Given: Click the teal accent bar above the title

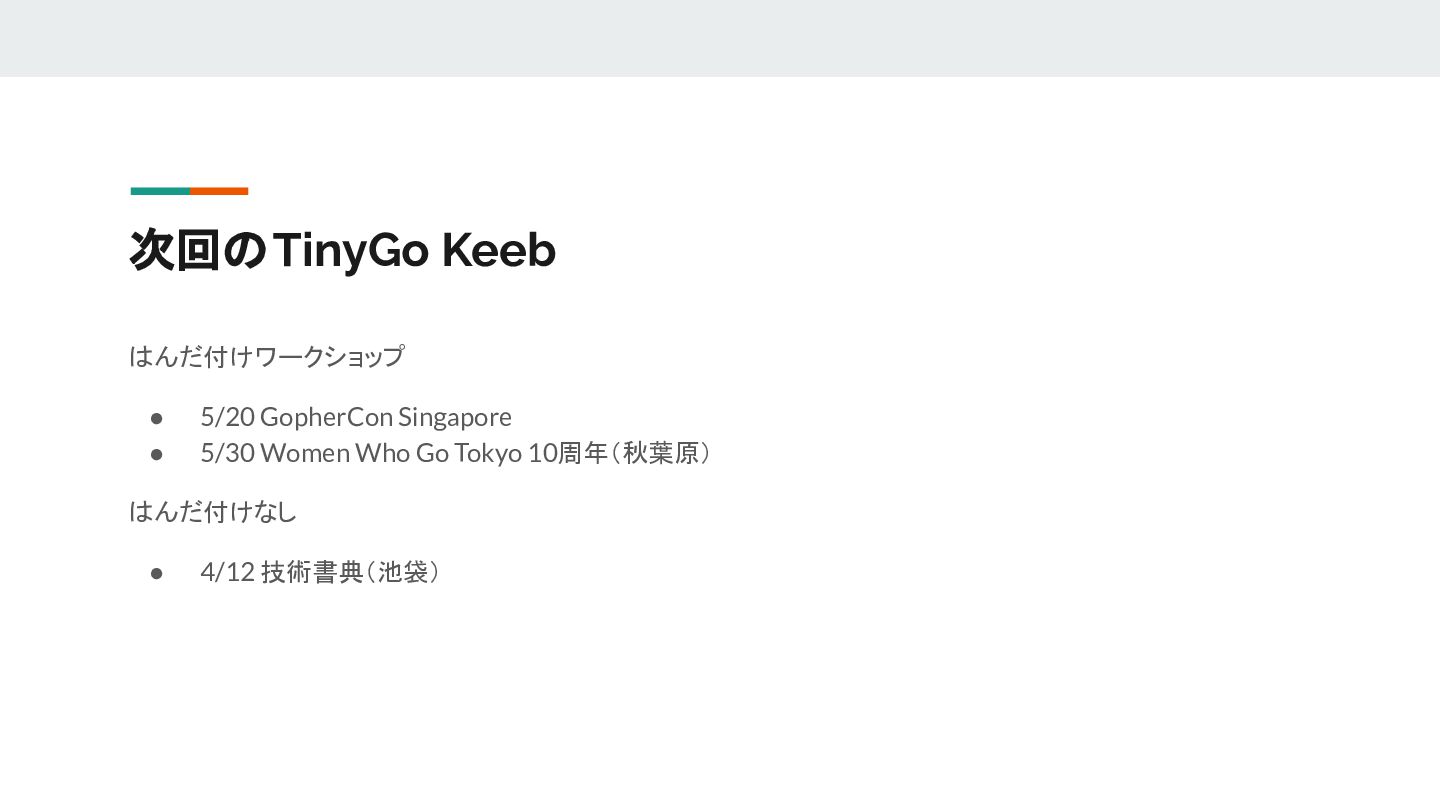Looking at the screenshot, I should pos(160,191).
